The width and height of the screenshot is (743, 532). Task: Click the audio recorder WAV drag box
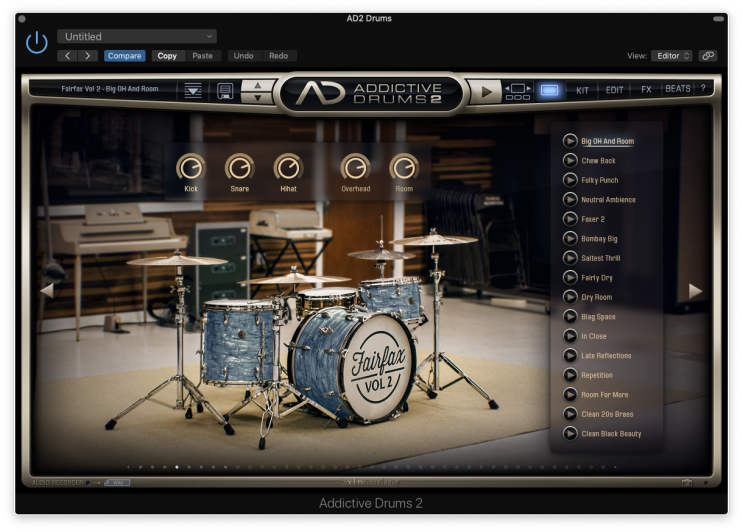(117, 483)
